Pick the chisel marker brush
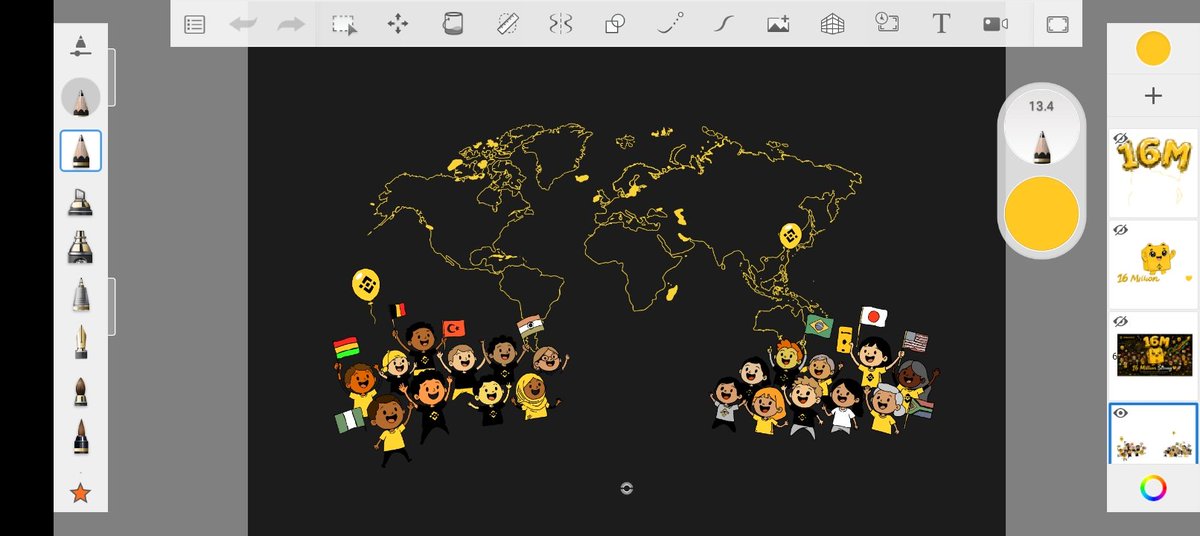Viewport: 1200px width, 536px height. 80,203
